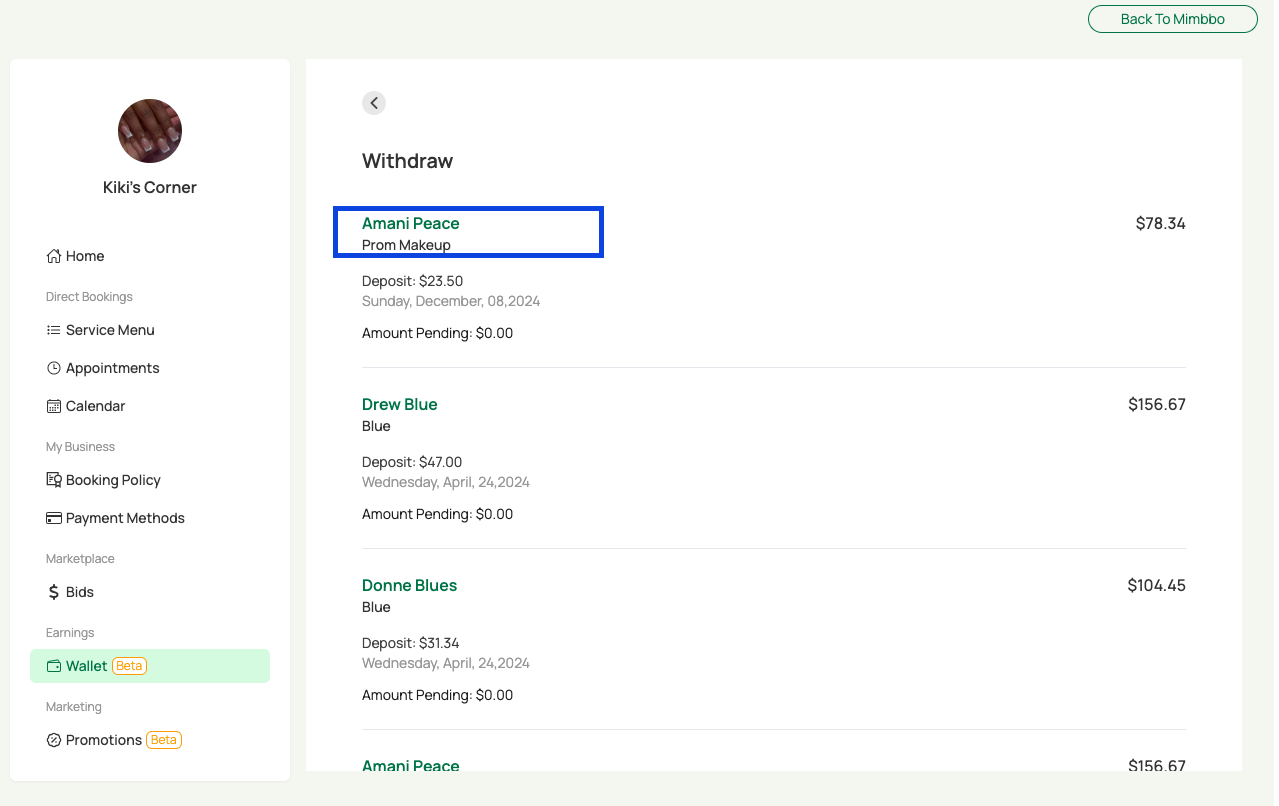Click Deposit: $47.00 text
This screenshot has height=806, width=1279.
412,462
